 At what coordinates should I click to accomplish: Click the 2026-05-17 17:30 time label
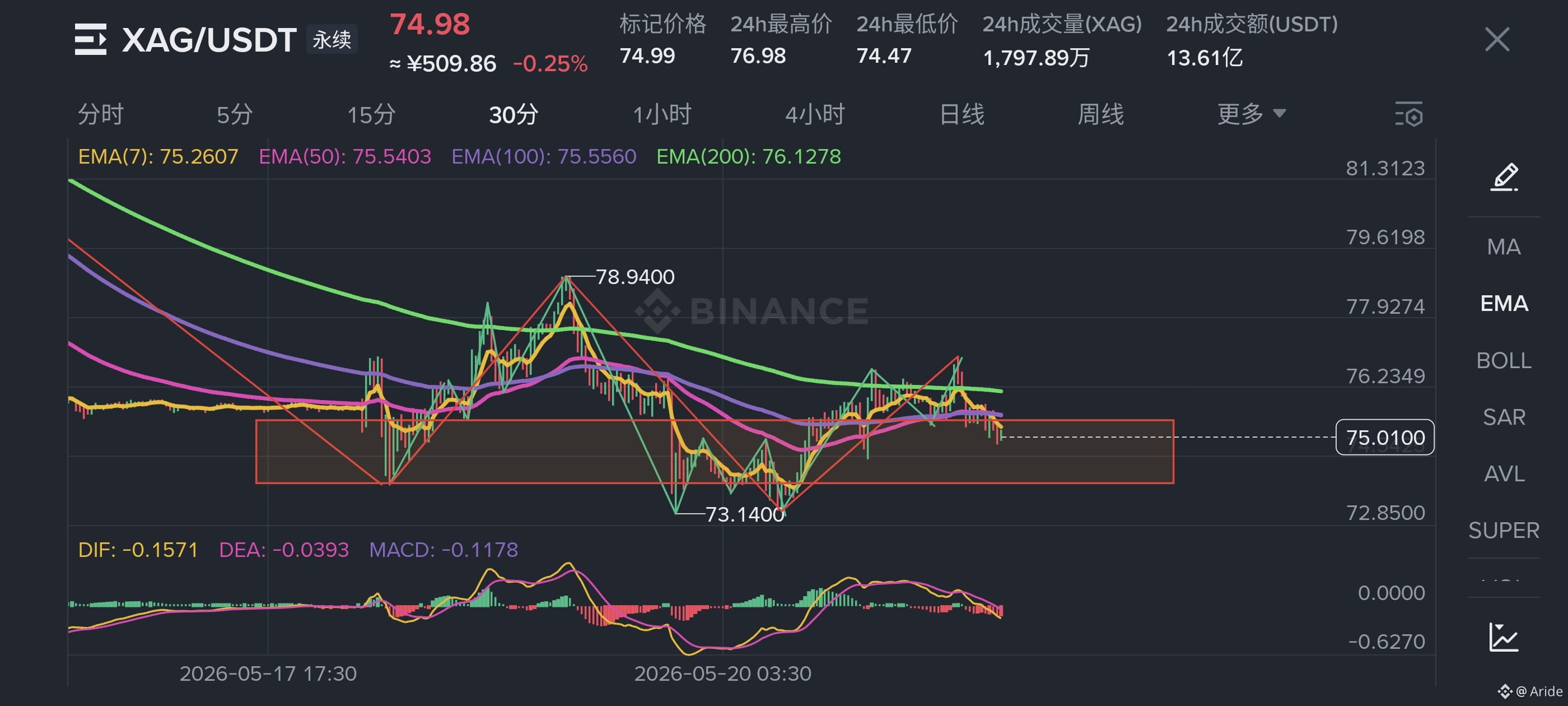tap(268, 673)
